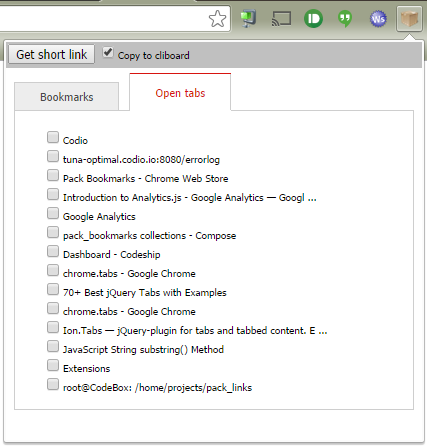427x446 pixels.
Task: Open the green monitor extension icon
Action: click(x=248, y=18)
